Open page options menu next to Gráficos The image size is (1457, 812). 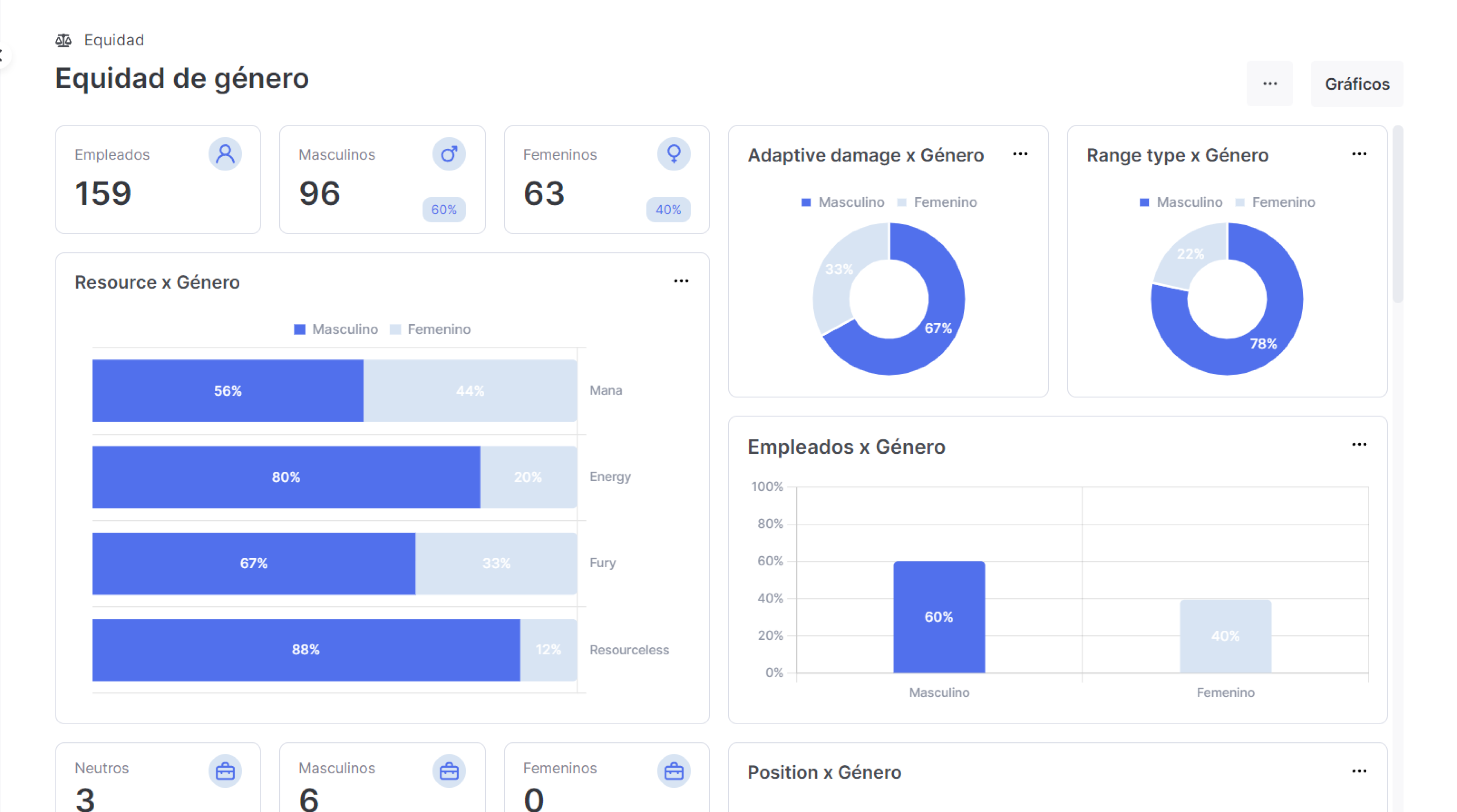coord(1270,84)
